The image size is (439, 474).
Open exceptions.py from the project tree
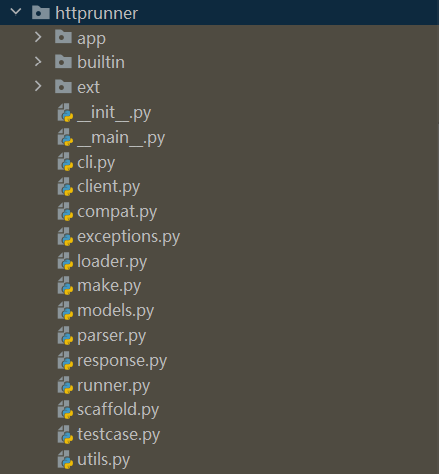tap(129, 237)
